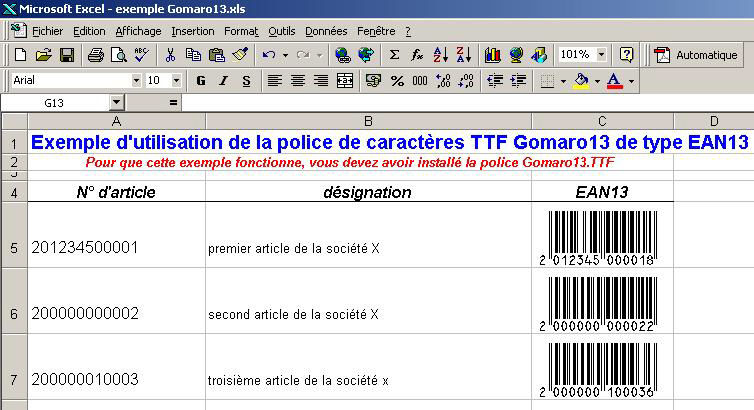
Task: Open the borders style dropdown arrow
Action: (x=563, y=81)
